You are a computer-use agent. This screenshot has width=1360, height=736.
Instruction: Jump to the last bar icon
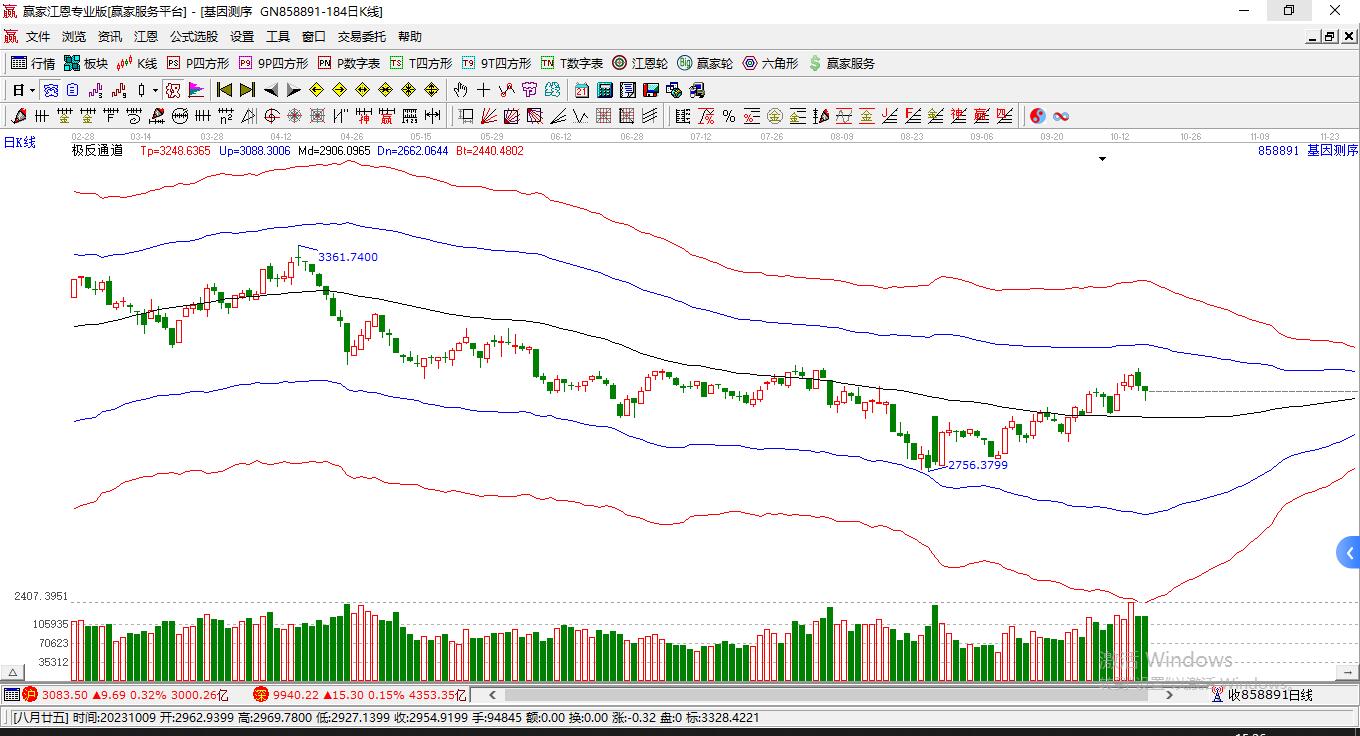tap(247, 90)
